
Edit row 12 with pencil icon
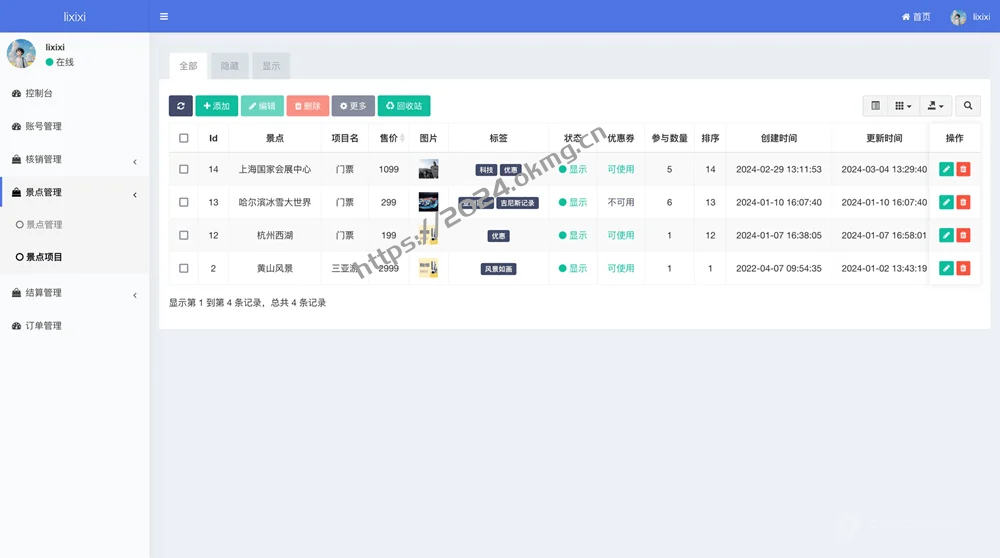pos(946,235)
